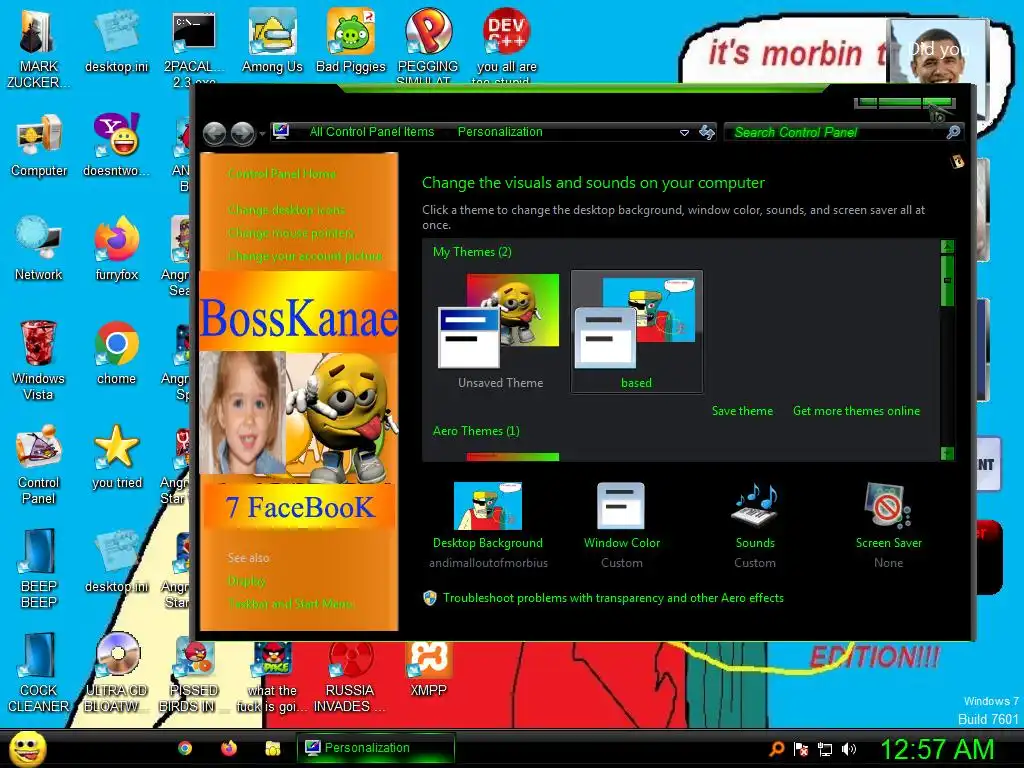Open the Network desktop icon
The width and height of the screenshot is (1024, 768).
[x=39, y=248]
